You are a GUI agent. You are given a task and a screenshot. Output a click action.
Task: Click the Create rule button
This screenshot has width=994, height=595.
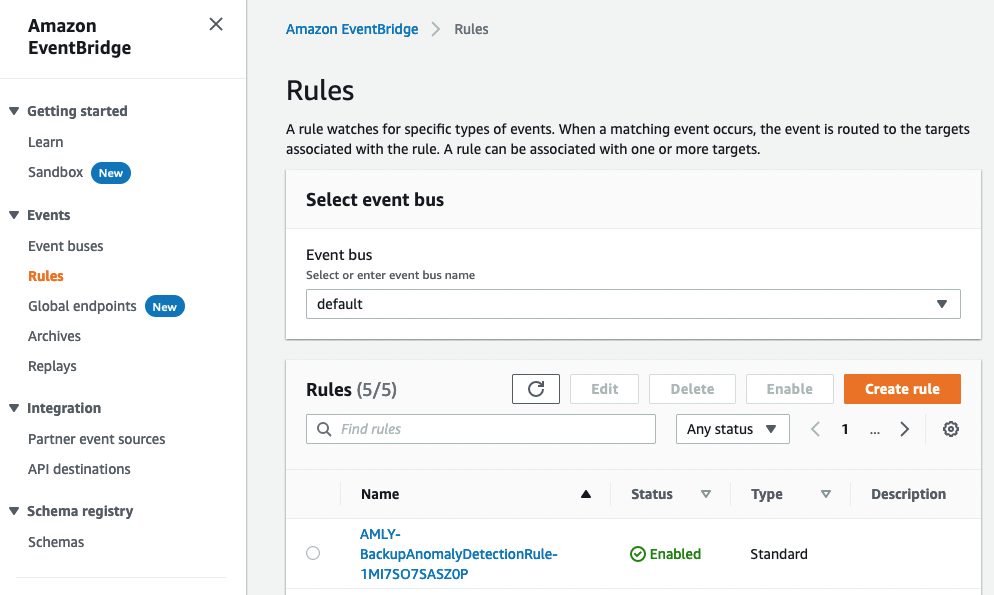pyautogui.click(x=901, y=389)
